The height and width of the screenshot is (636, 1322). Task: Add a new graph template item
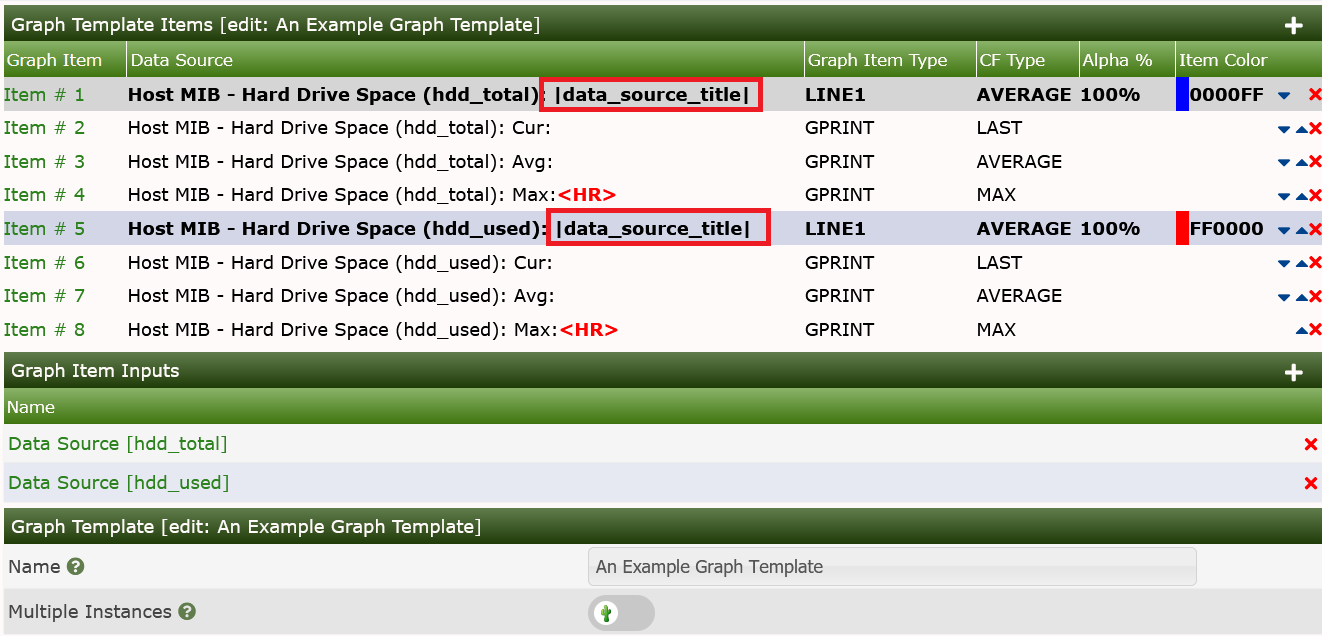point(1294,24)
